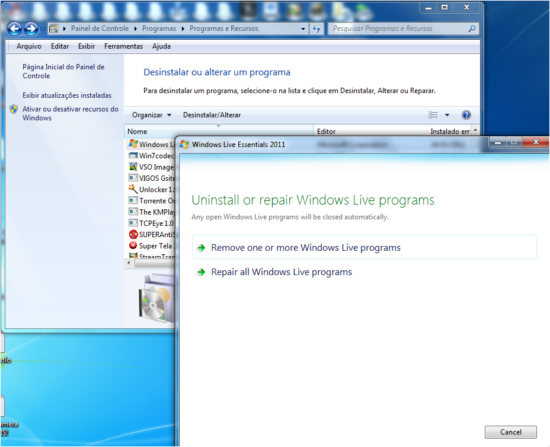This screenshot has height=447, width=550.
Task: Select Win7codecs entry in program list
Action: point(151,155)
